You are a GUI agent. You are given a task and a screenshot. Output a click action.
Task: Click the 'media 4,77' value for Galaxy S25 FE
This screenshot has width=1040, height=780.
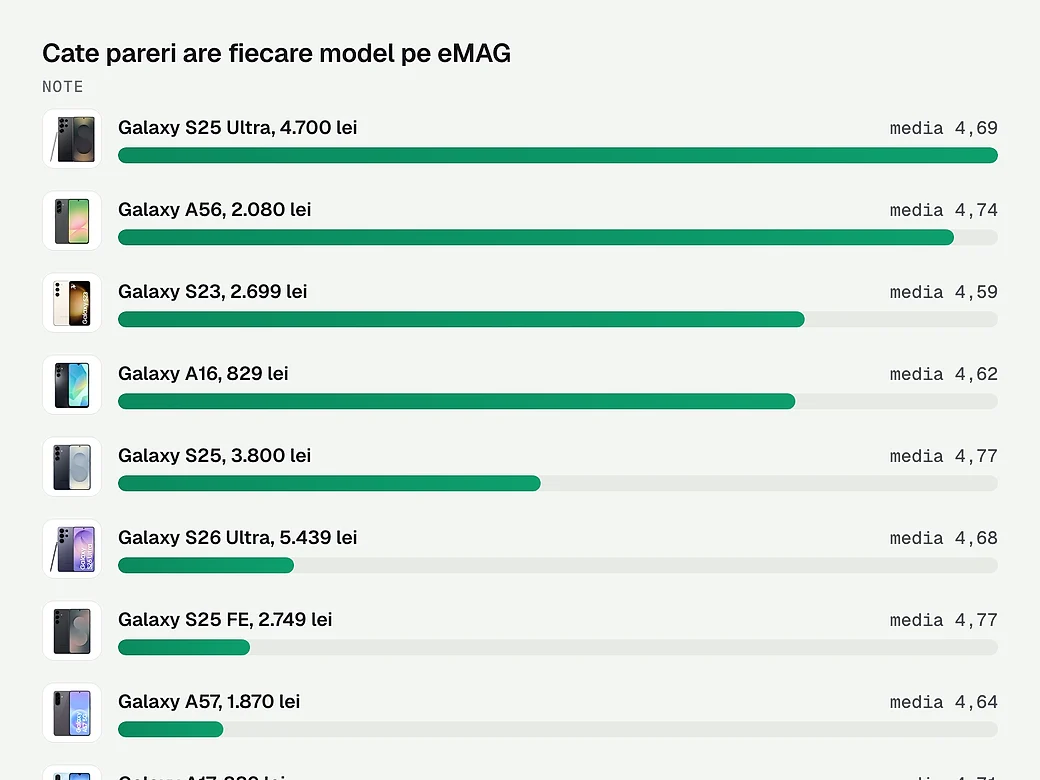click(x=943, y=620)
